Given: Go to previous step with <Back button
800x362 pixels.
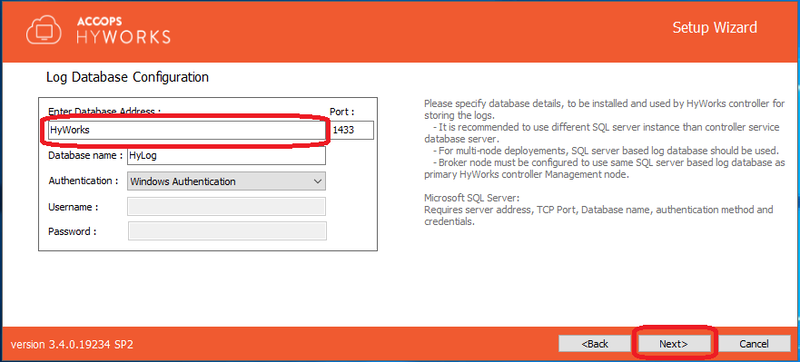Looking at the screenshot, I should click(594, 344).
